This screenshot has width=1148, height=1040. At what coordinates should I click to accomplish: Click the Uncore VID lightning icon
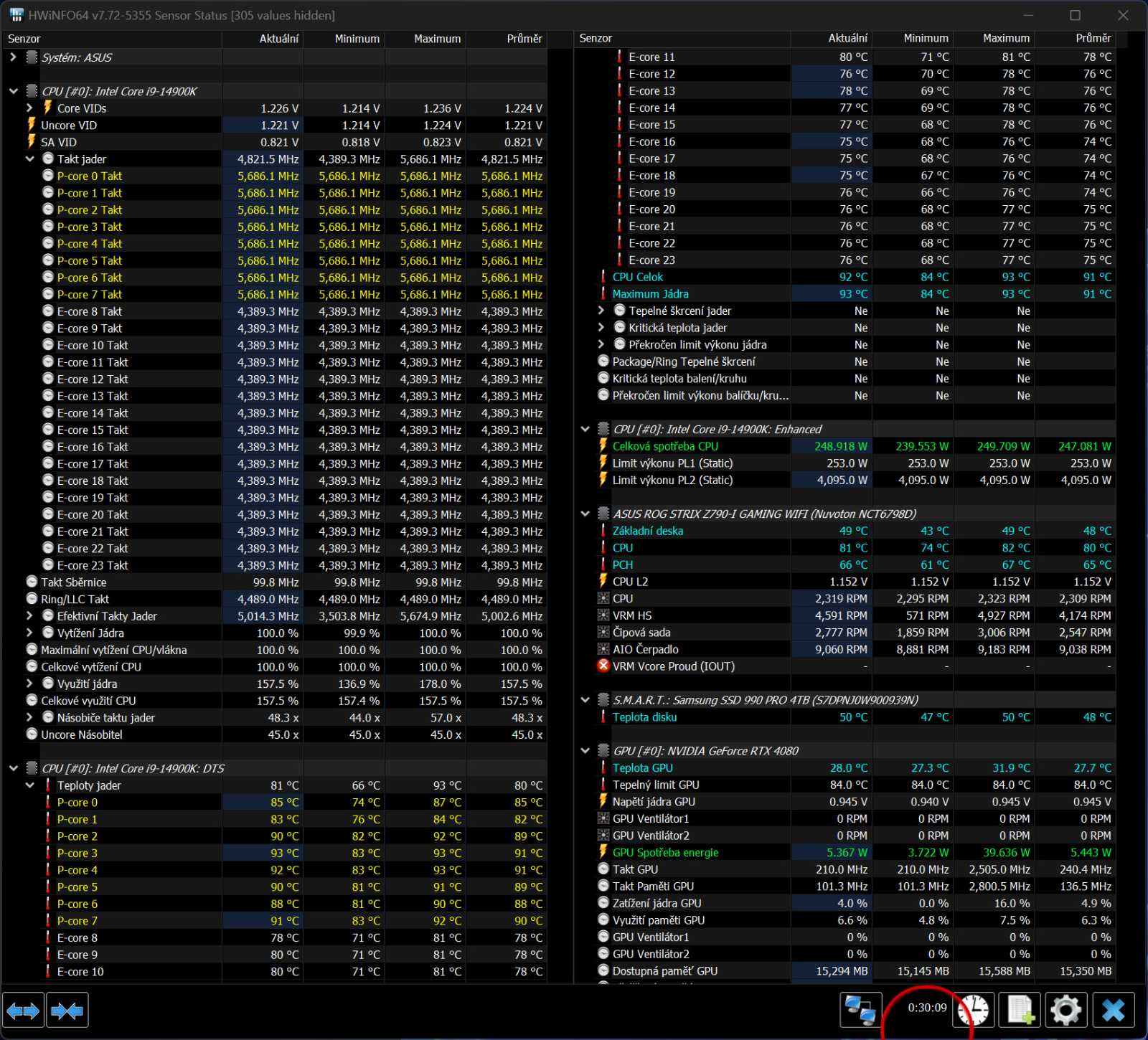coord(31,125)
